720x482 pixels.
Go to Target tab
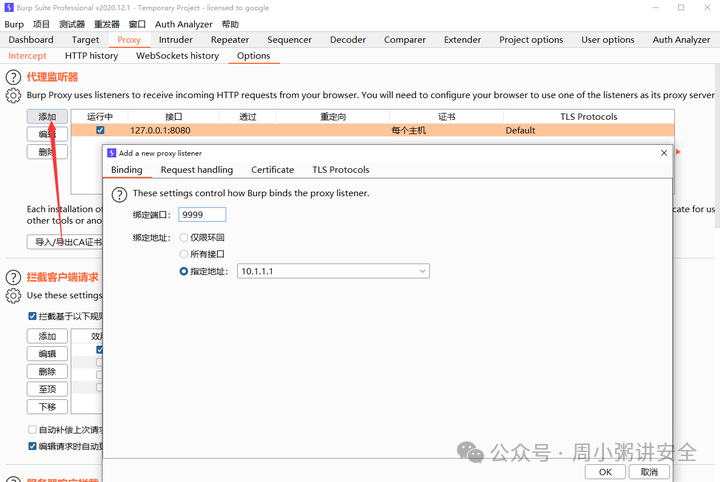pos(85,40)
